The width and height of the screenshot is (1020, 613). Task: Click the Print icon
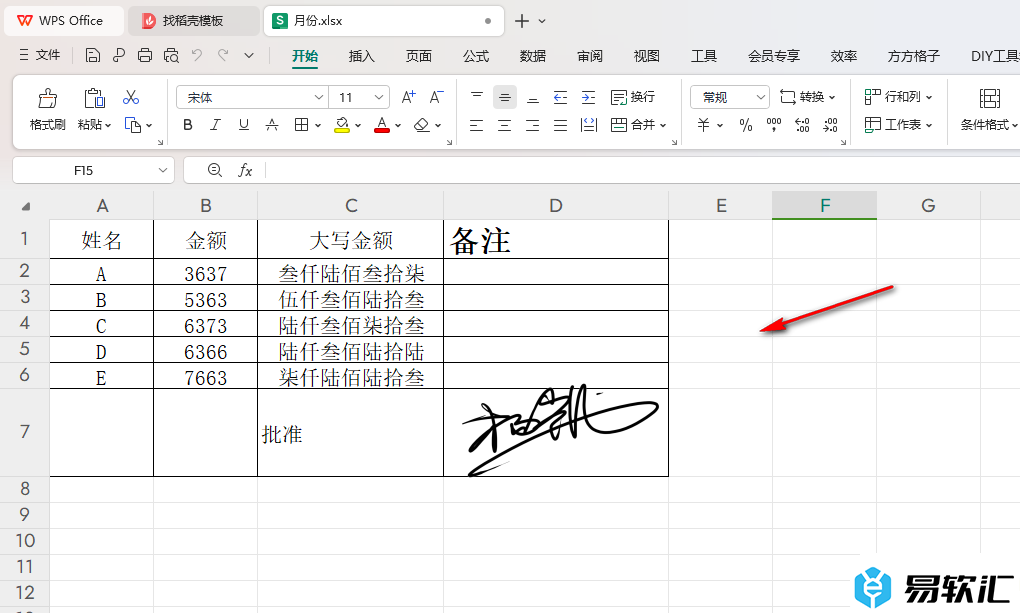[144, 56]
